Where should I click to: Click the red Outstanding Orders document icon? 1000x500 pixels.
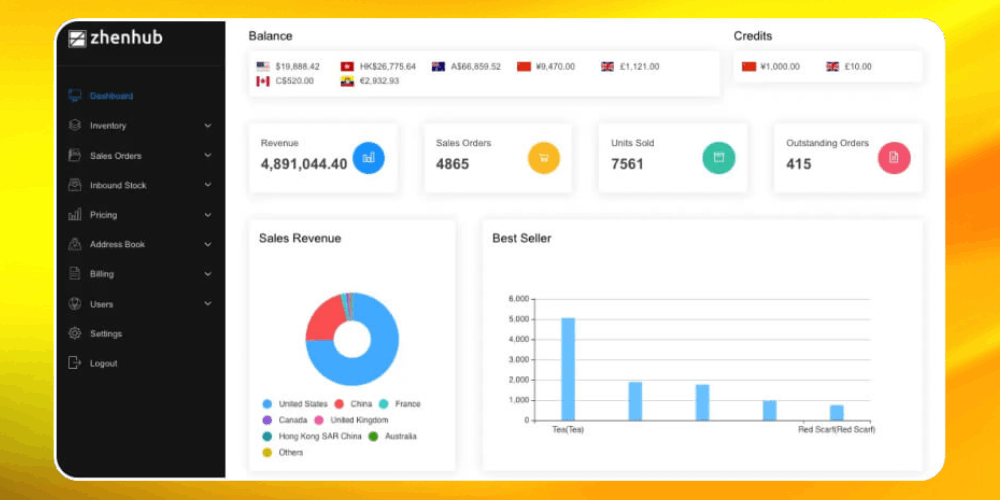pyautogui.click(x=894, y=157)
